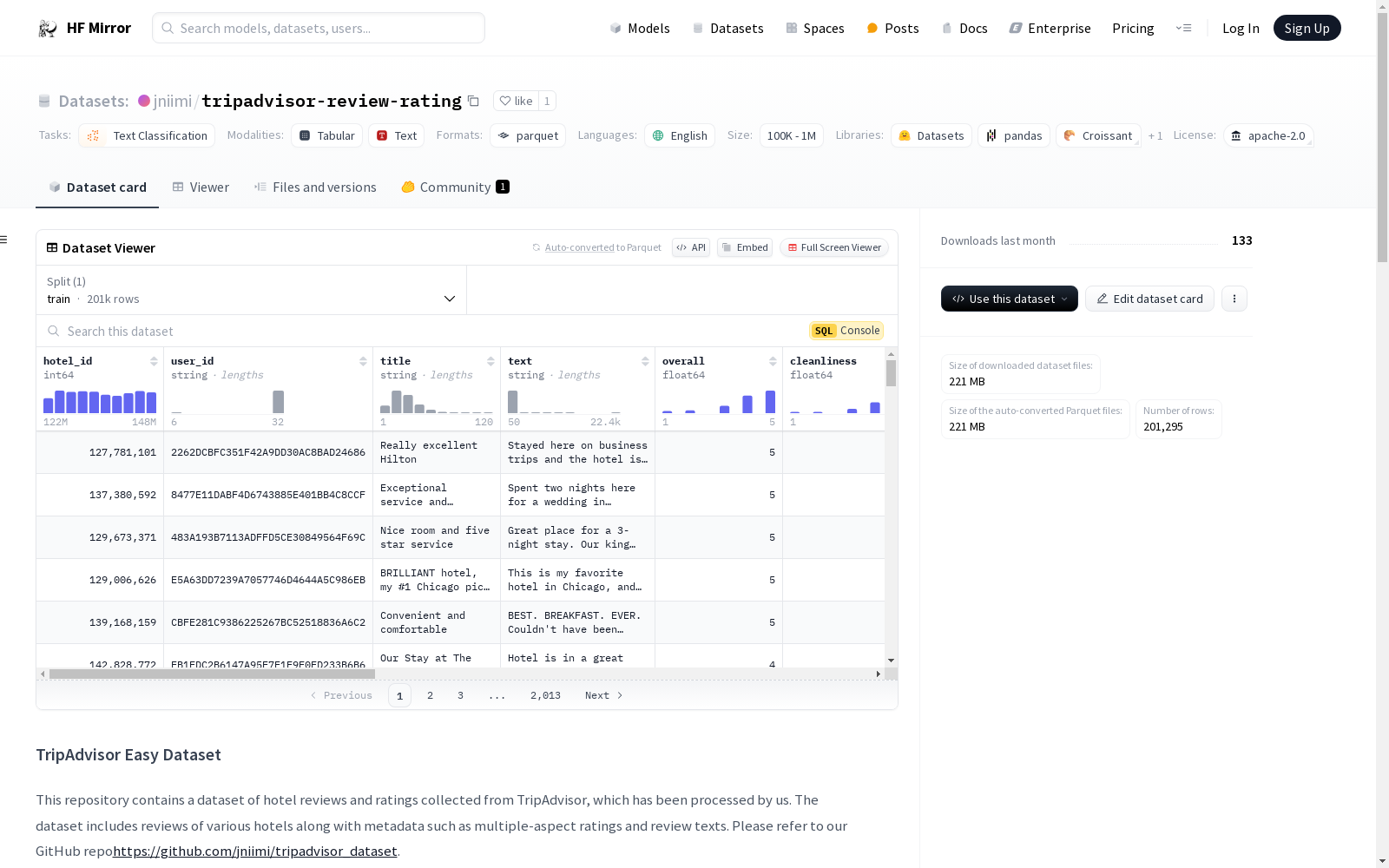Click the Sign Up button

coord(1307,28)
